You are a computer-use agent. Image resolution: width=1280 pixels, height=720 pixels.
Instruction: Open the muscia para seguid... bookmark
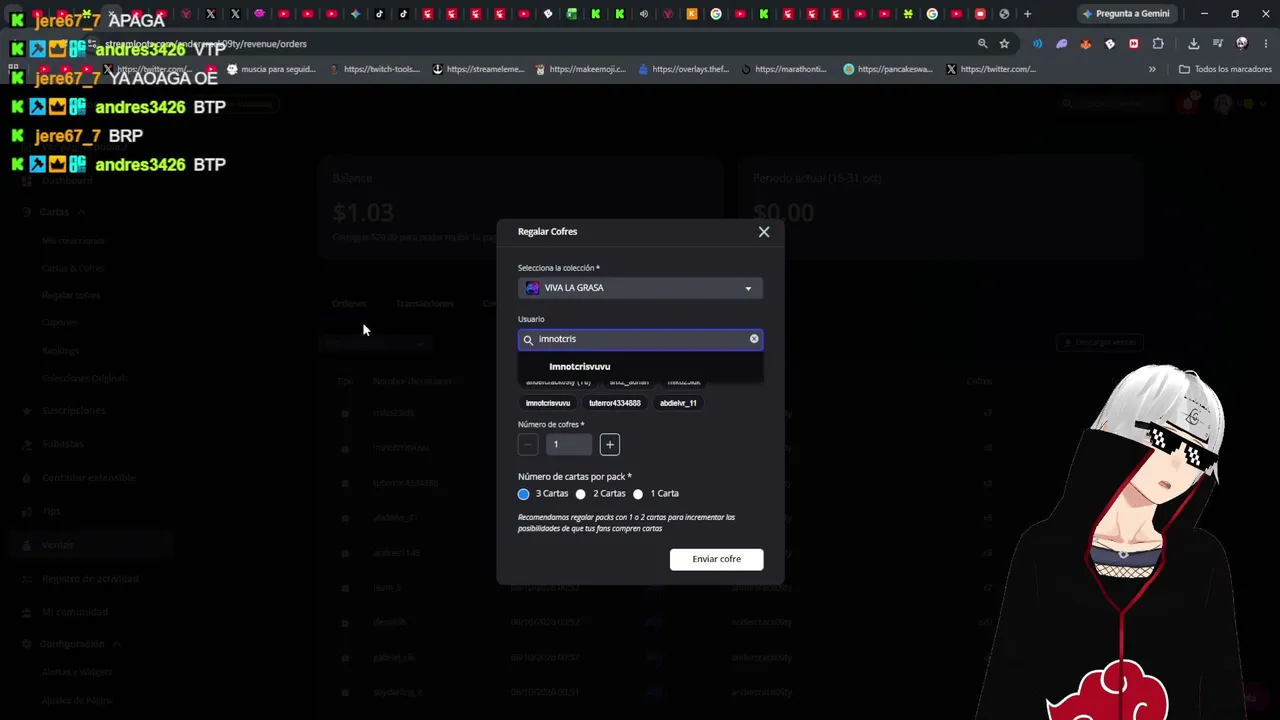tap(272, 70)
